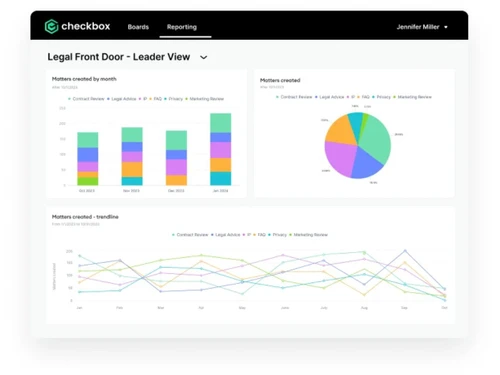Open the Boards tab
This screenshot has width=500, height=375.
point(138,27)
